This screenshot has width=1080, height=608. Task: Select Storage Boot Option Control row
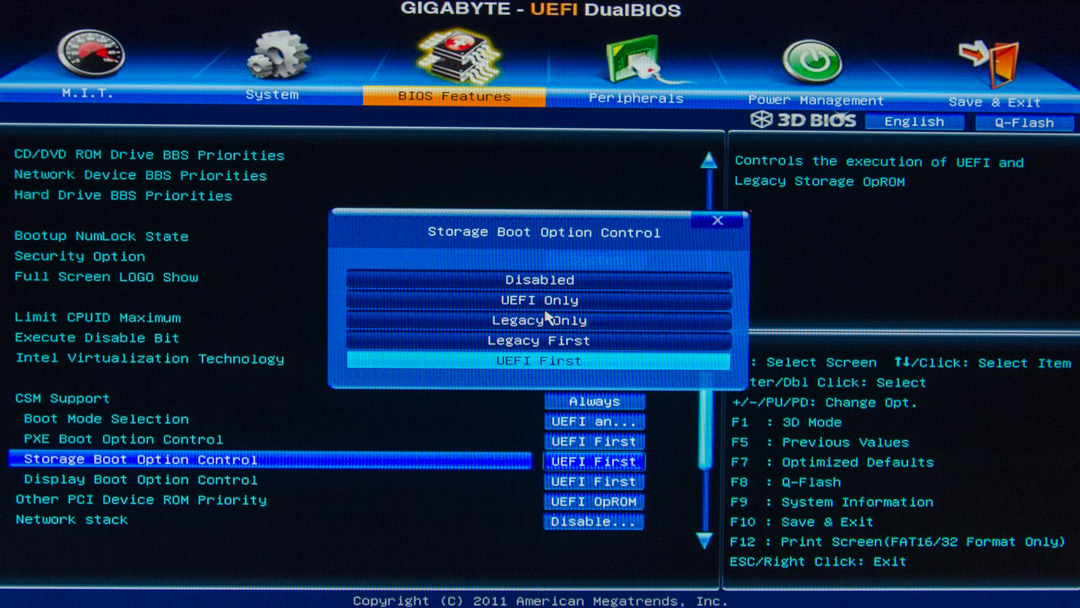(271, 459)
